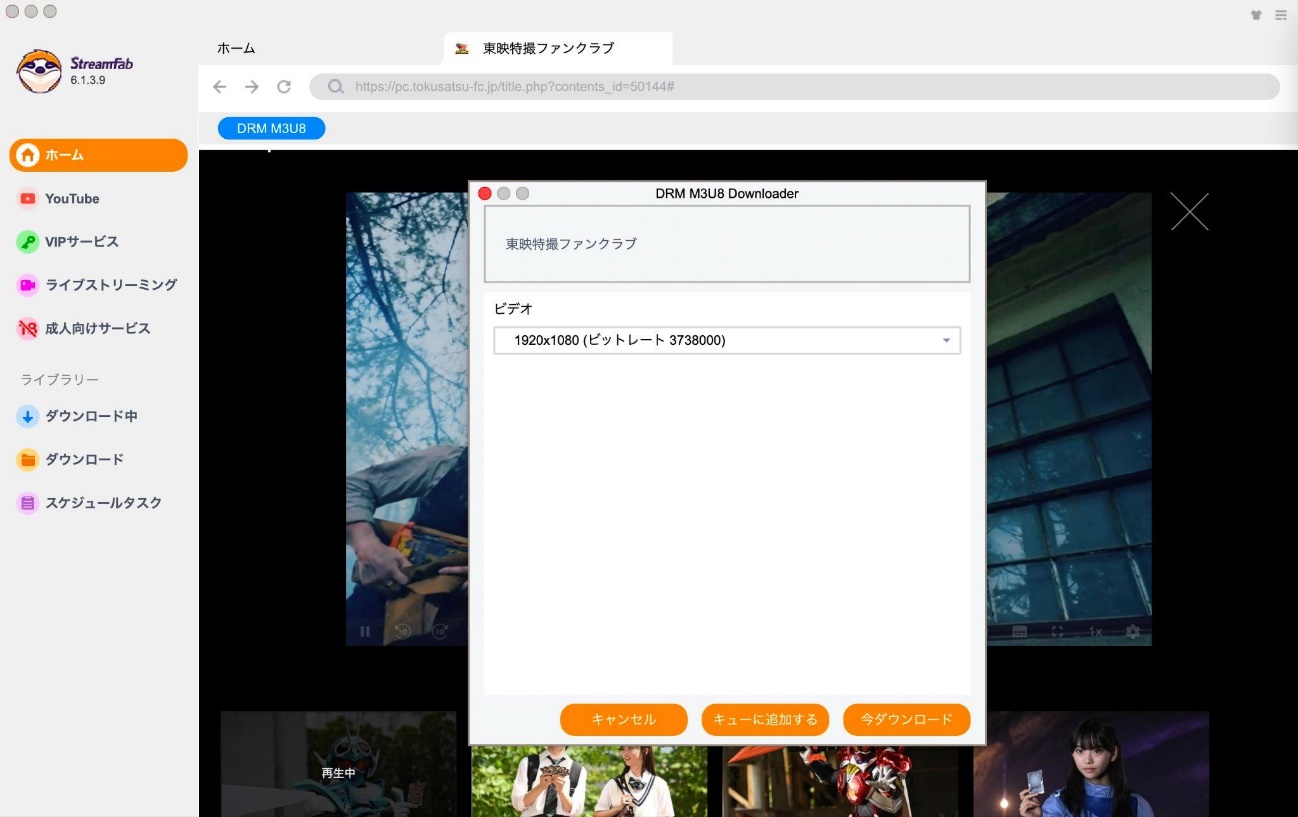Close the DRM M3U8 Downloader dialog

(485, 193)
